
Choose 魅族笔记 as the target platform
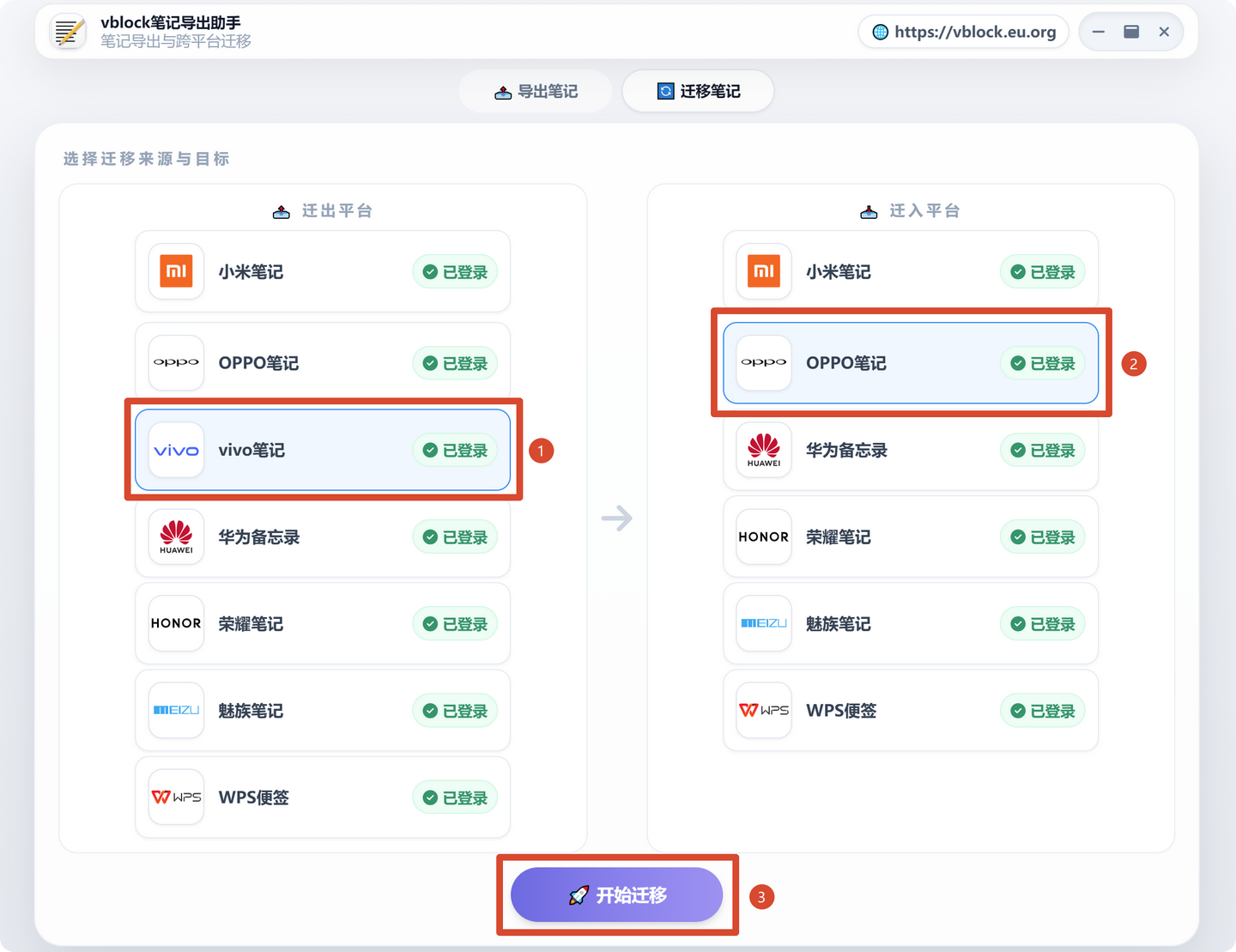tap(911, 623)
